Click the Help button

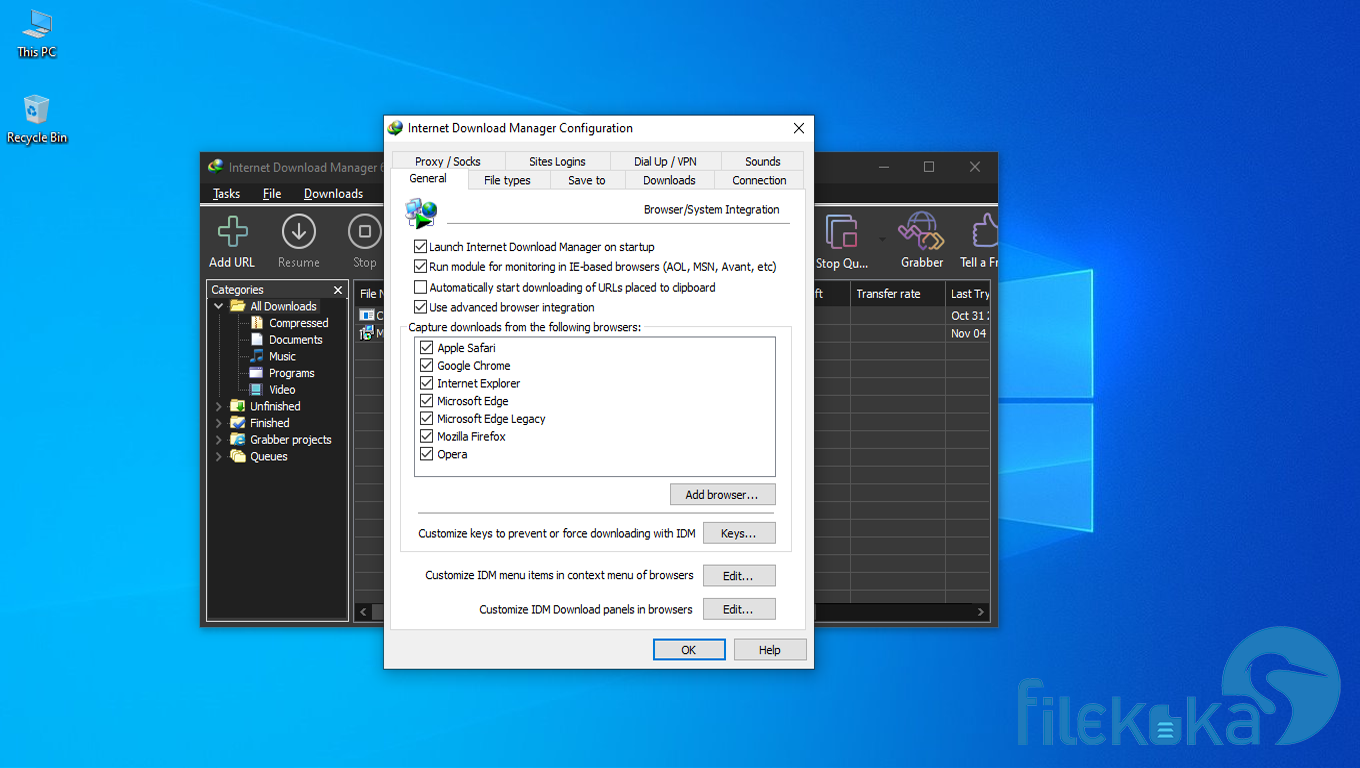point(770,649)
